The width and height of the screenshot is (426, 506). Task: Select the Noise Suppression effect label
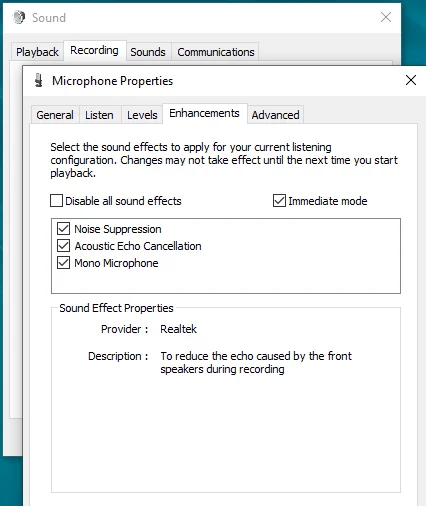point(118,229)
